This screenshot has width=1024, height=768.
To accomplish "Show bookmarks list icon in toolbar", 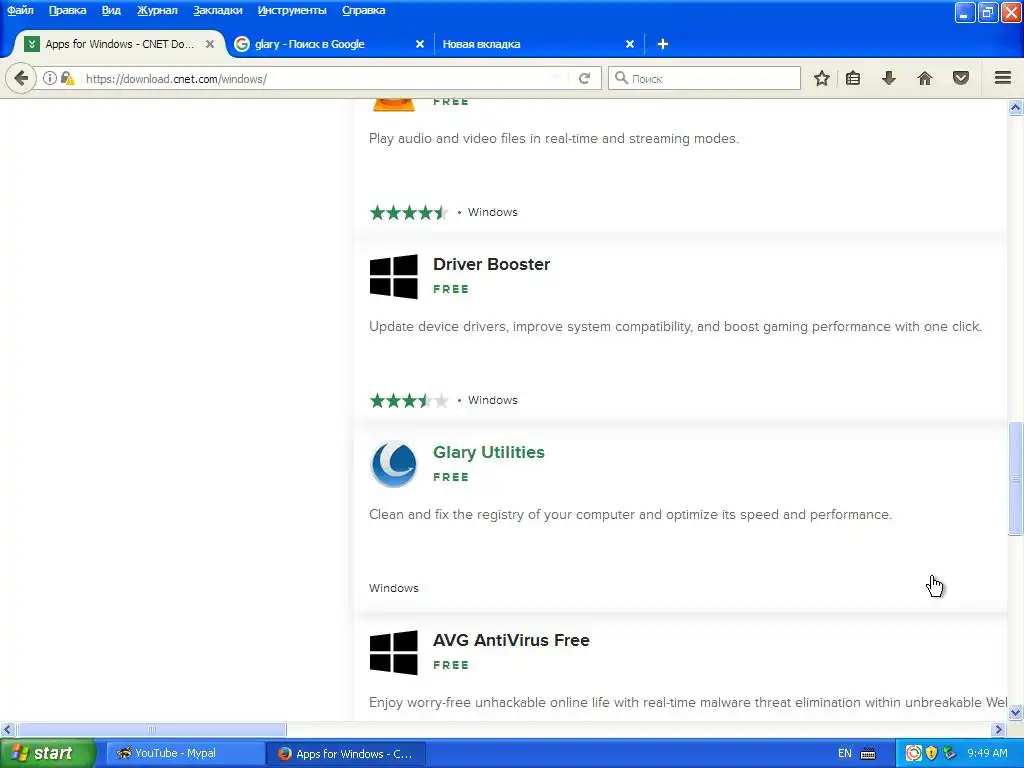I will click(853, 79).
